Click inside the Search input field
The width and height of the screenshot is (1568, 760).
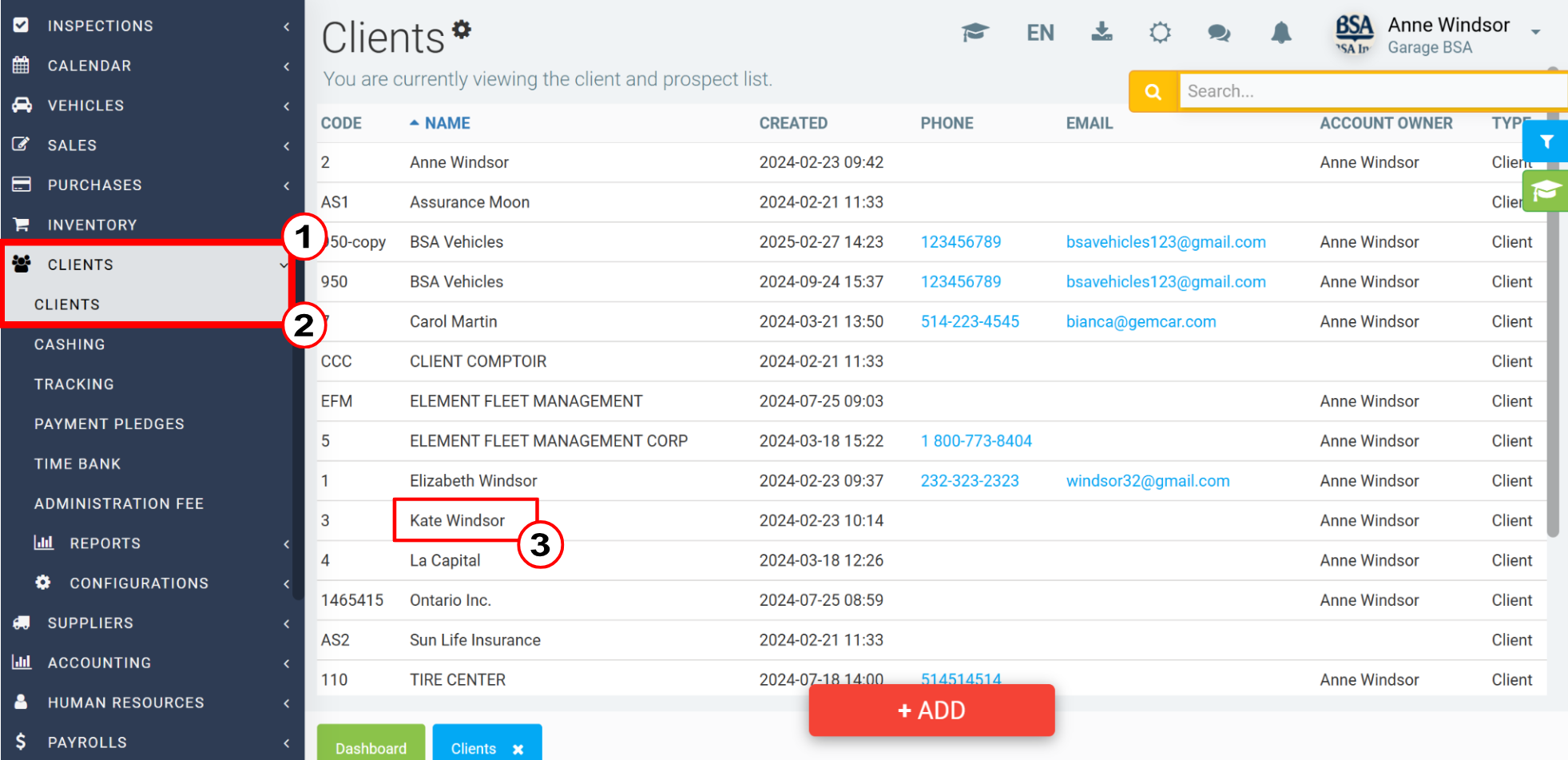pyautogui.click(x=1372, y=91)
